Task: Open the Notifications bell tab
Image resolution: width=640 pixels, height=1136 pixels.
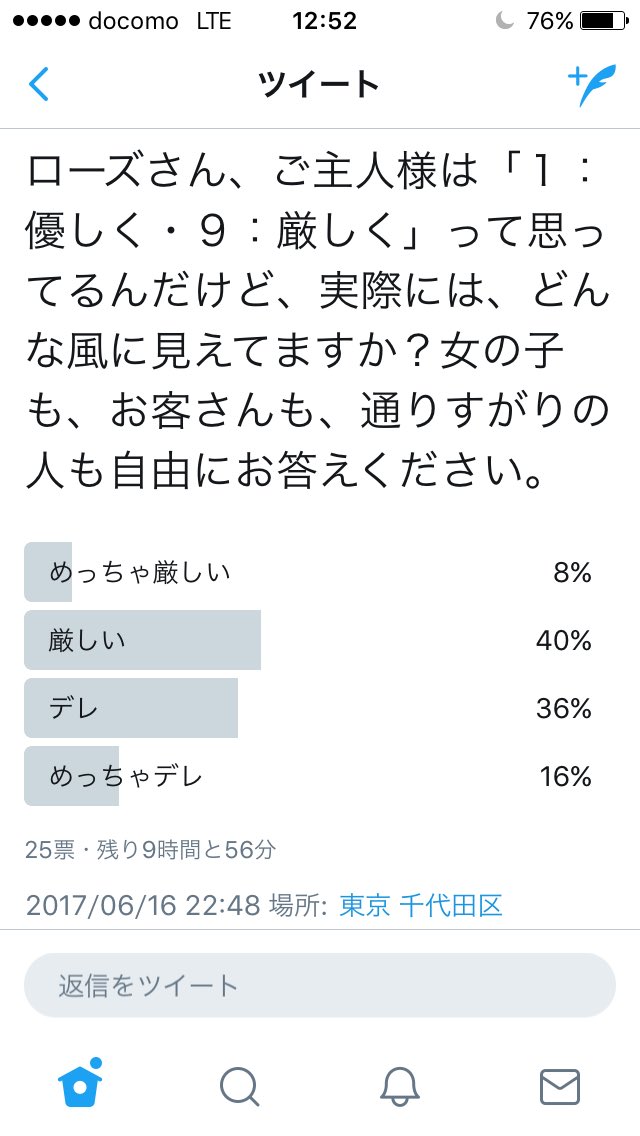Action: pyautogui.click(x=400, y=1087)
